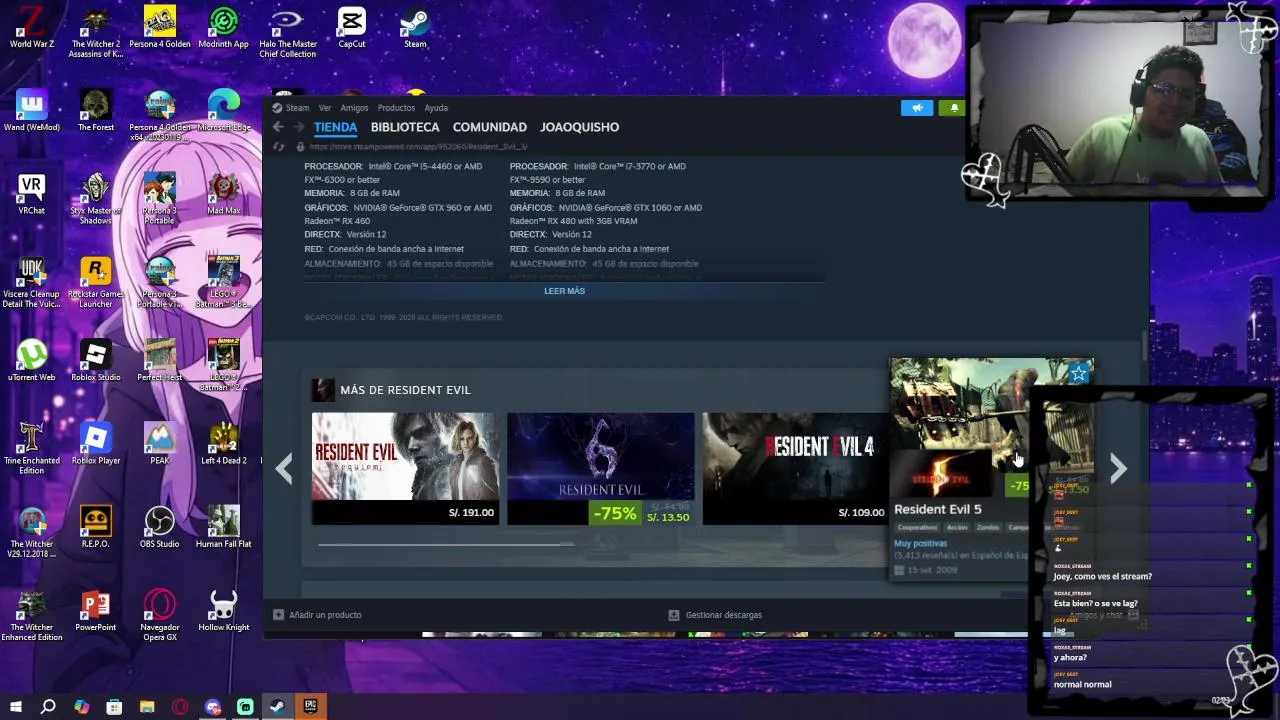Image resolution: width=1280 pixels, height=720 pixels.
Task: Open PowerPoint desktop shortcut
Action: [96, 610]
